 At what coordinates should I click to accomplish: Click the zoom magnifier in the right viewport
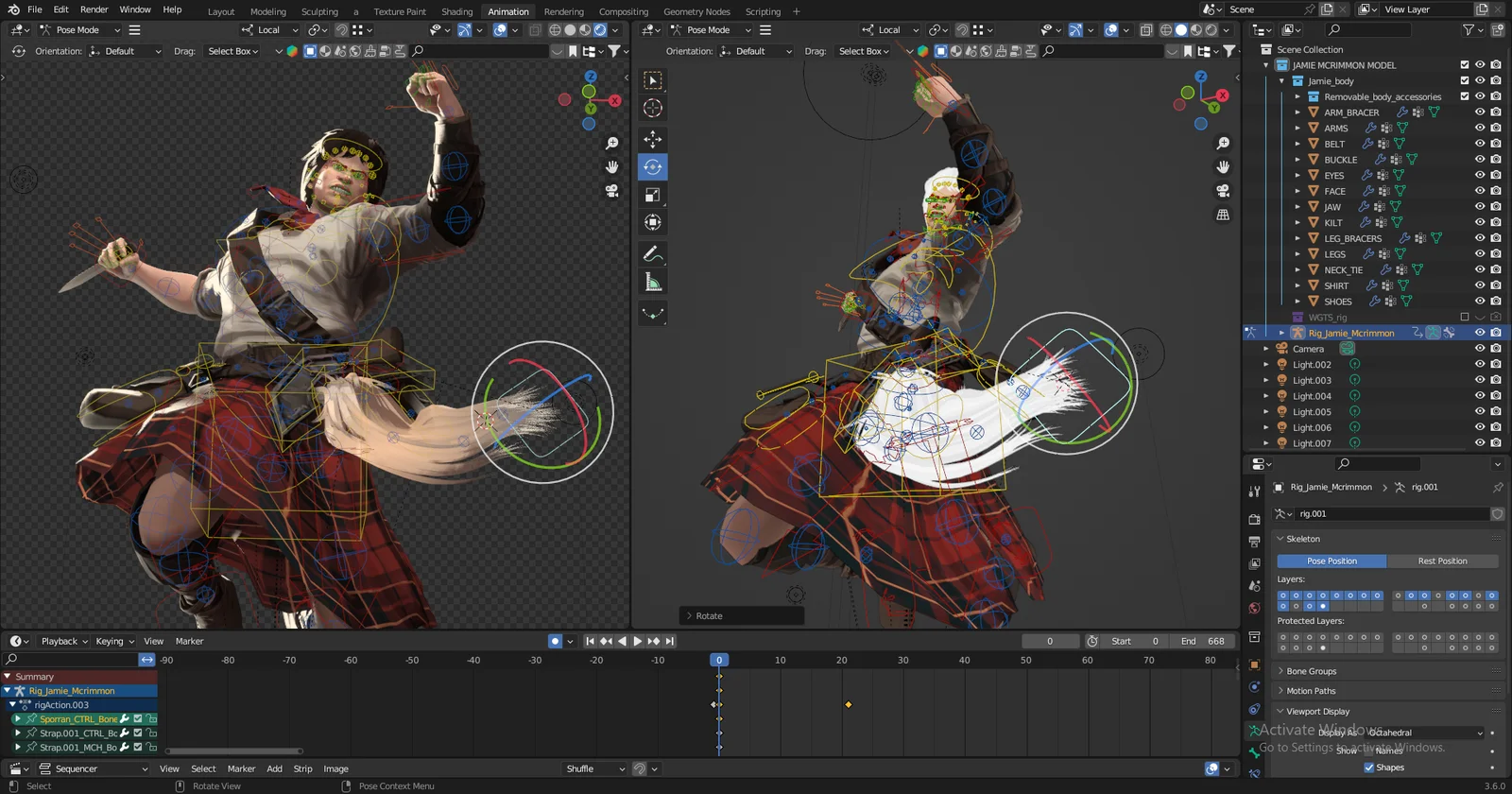tap(1223, 144)
